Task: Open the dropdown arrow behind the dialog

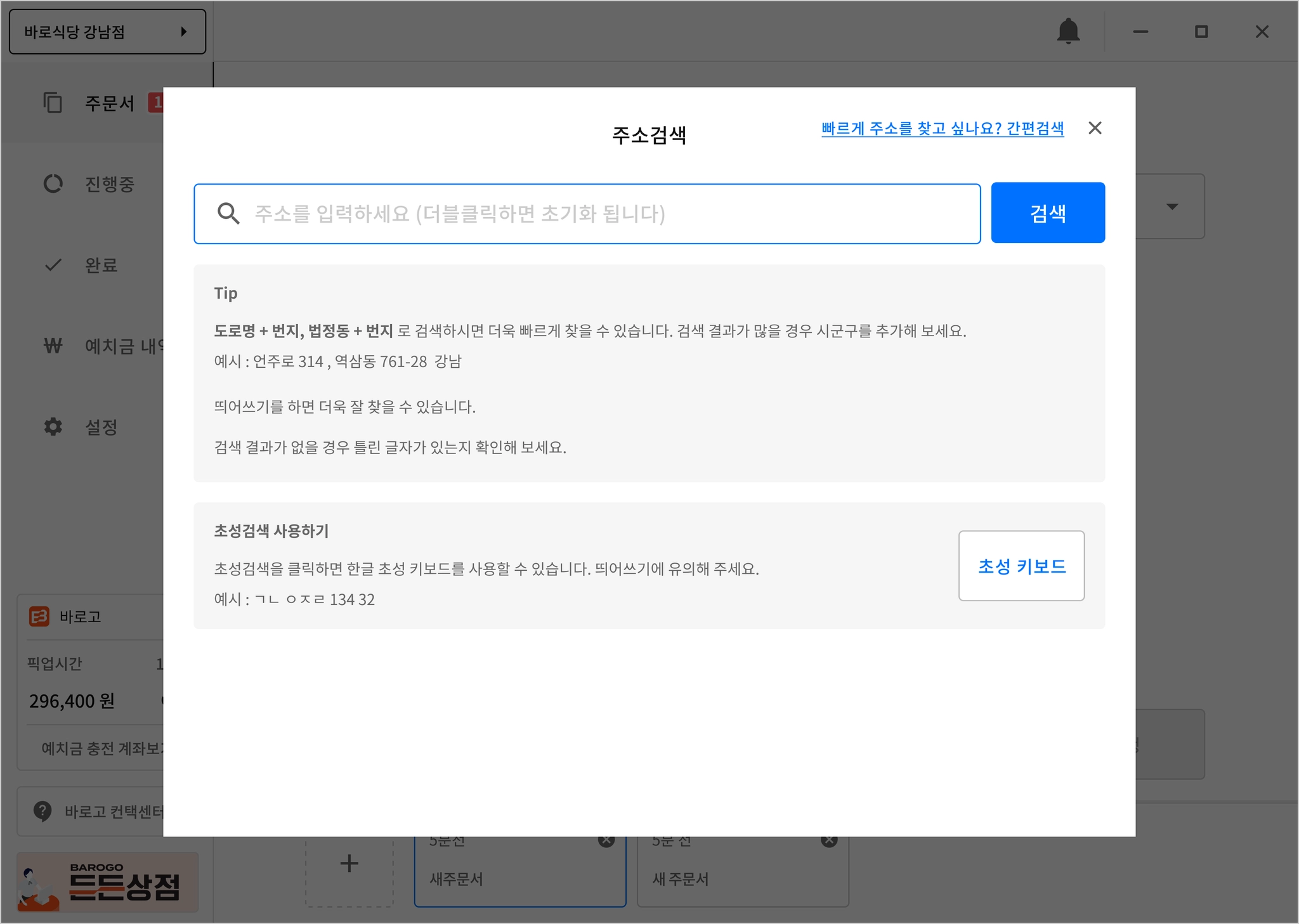Action: pyautogui.click(x=1172, y=207)
